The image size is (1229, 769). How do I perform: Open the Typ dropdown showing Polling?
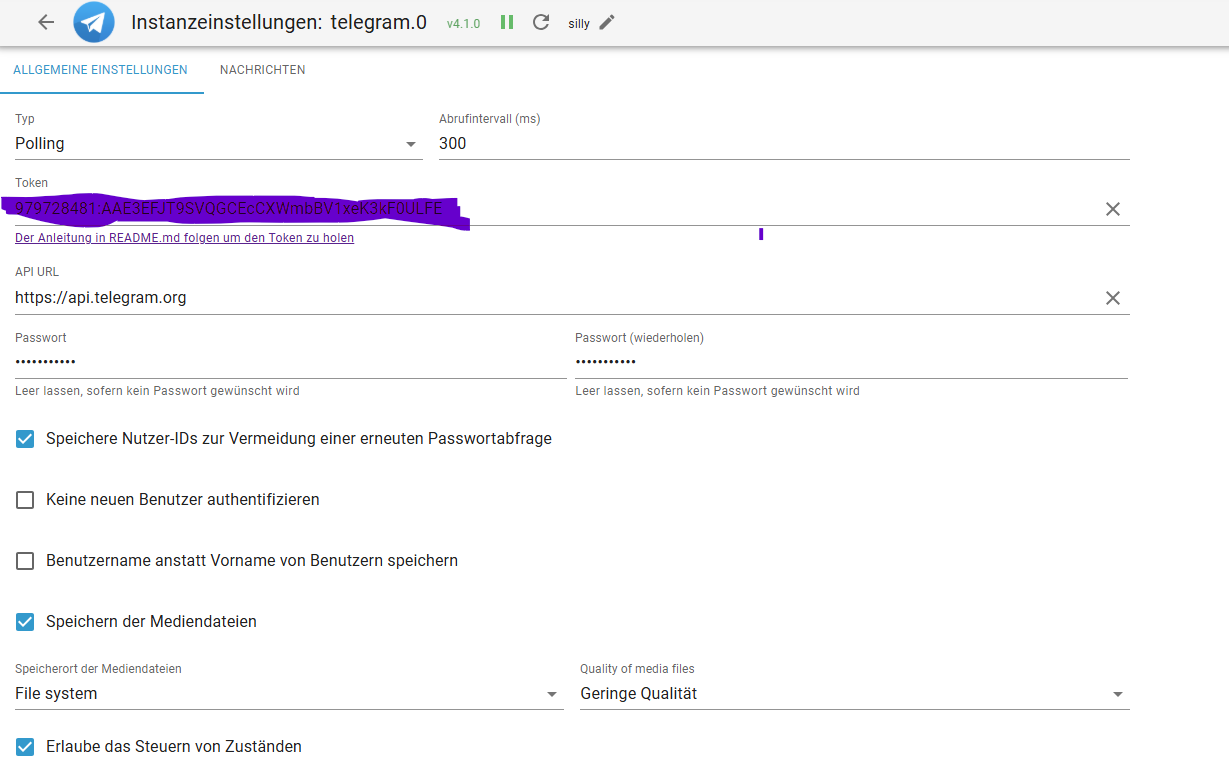point(219,144)
